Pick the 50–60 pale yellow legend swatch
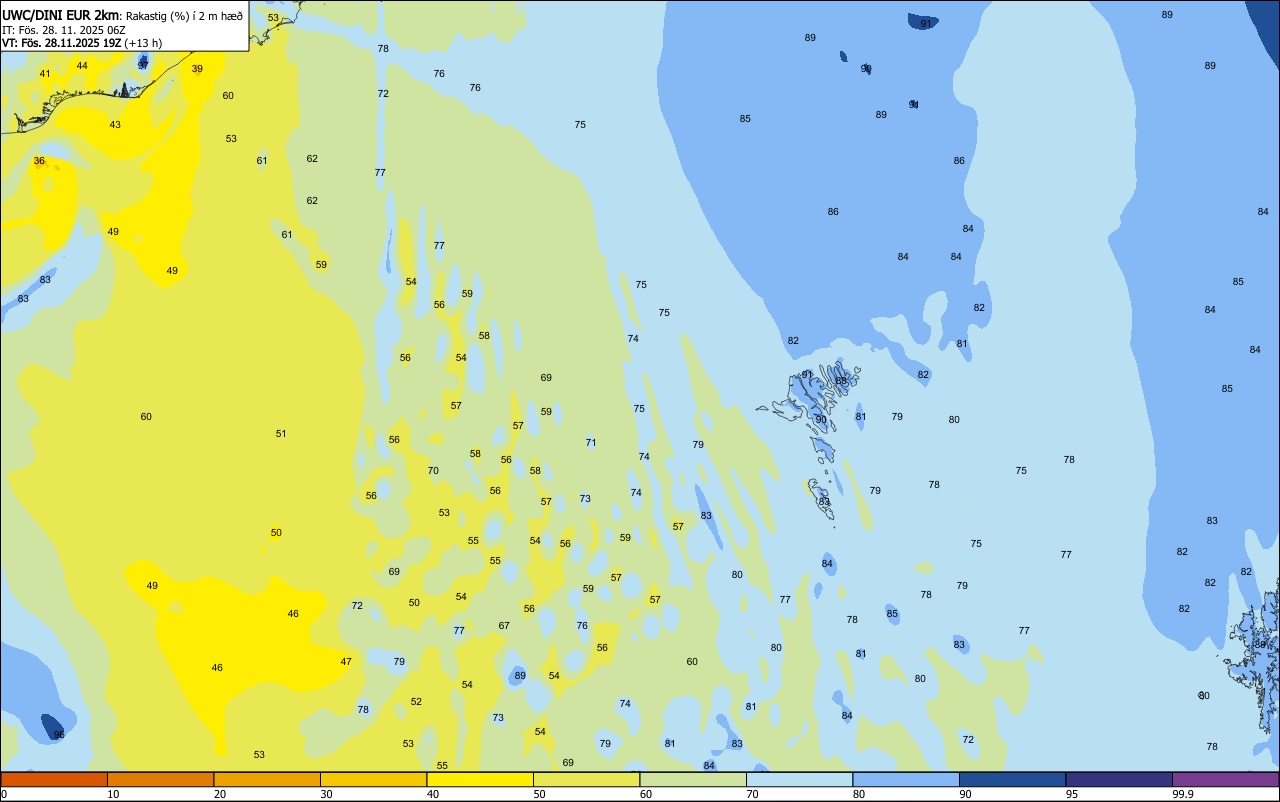The image size is (1280, 802). tap(586, 779)
